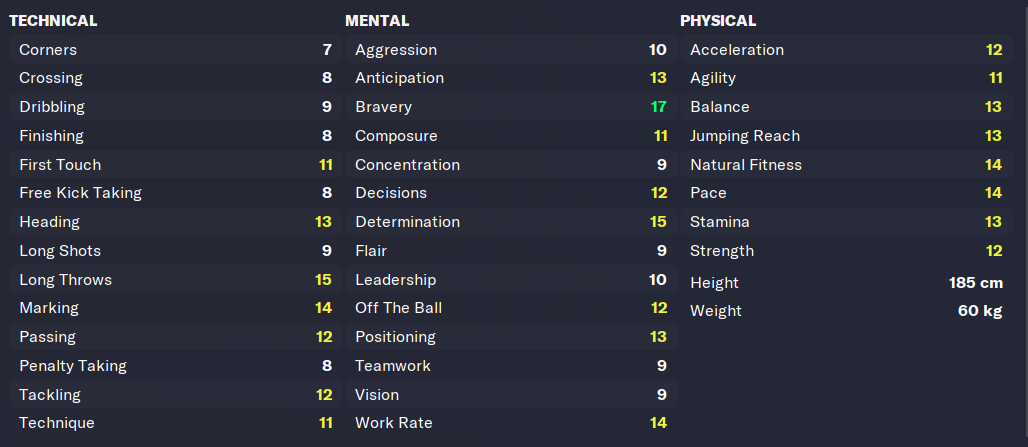The height and width of the screenshot is (447, 1028).
Task: Select the Bravery attribute row
Action: (510, 107)
